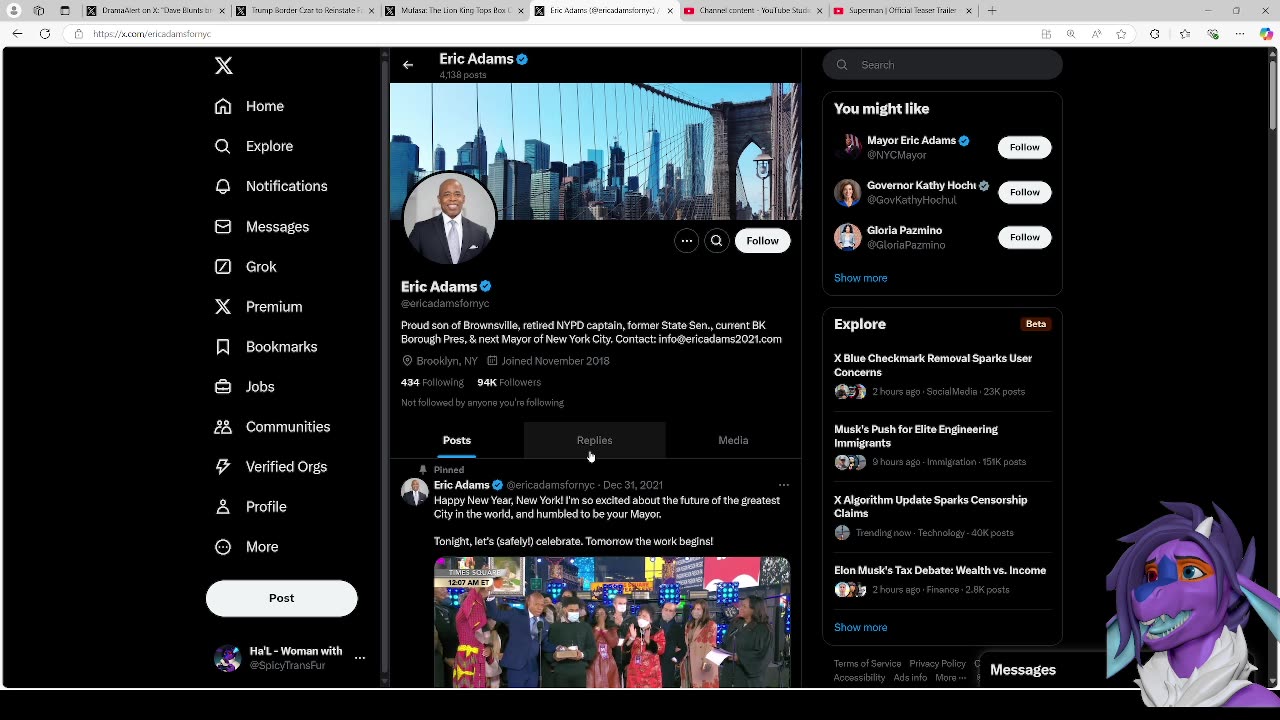Open 94K Followers list
Viewport: 1280px width, 720px height.
(x=509, y=382)
